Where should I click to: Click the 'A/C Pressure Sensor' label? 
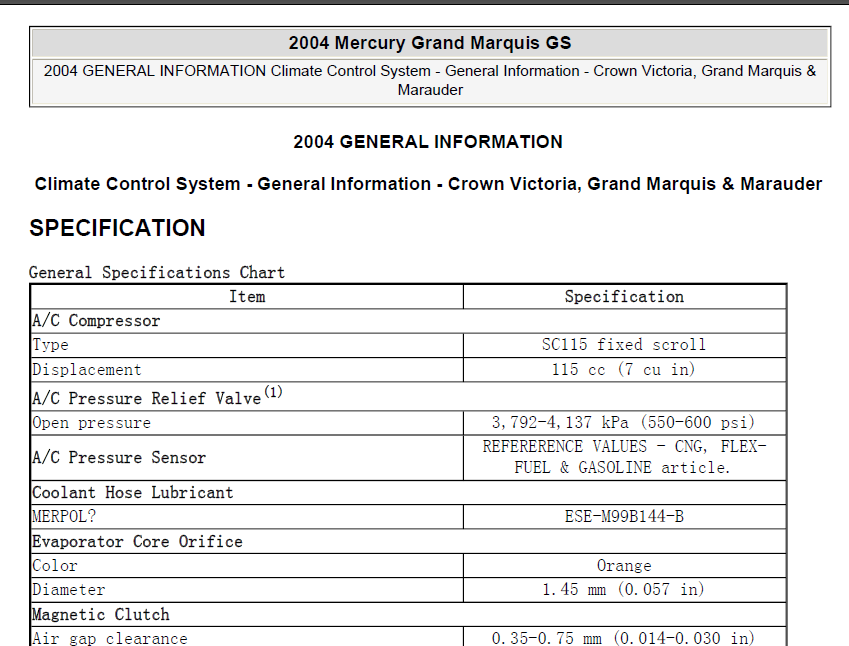[x=119, y=458]
